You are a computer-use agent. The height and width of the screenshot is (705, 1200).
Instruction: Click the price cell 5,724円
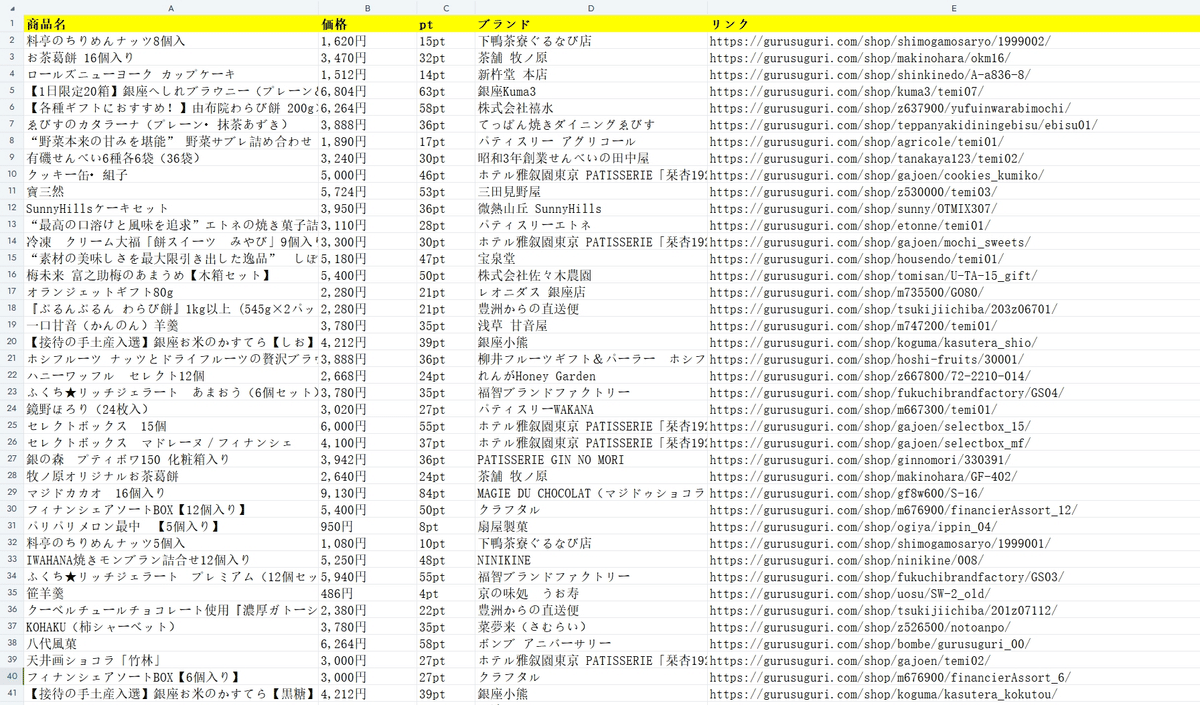coord(367,191)
